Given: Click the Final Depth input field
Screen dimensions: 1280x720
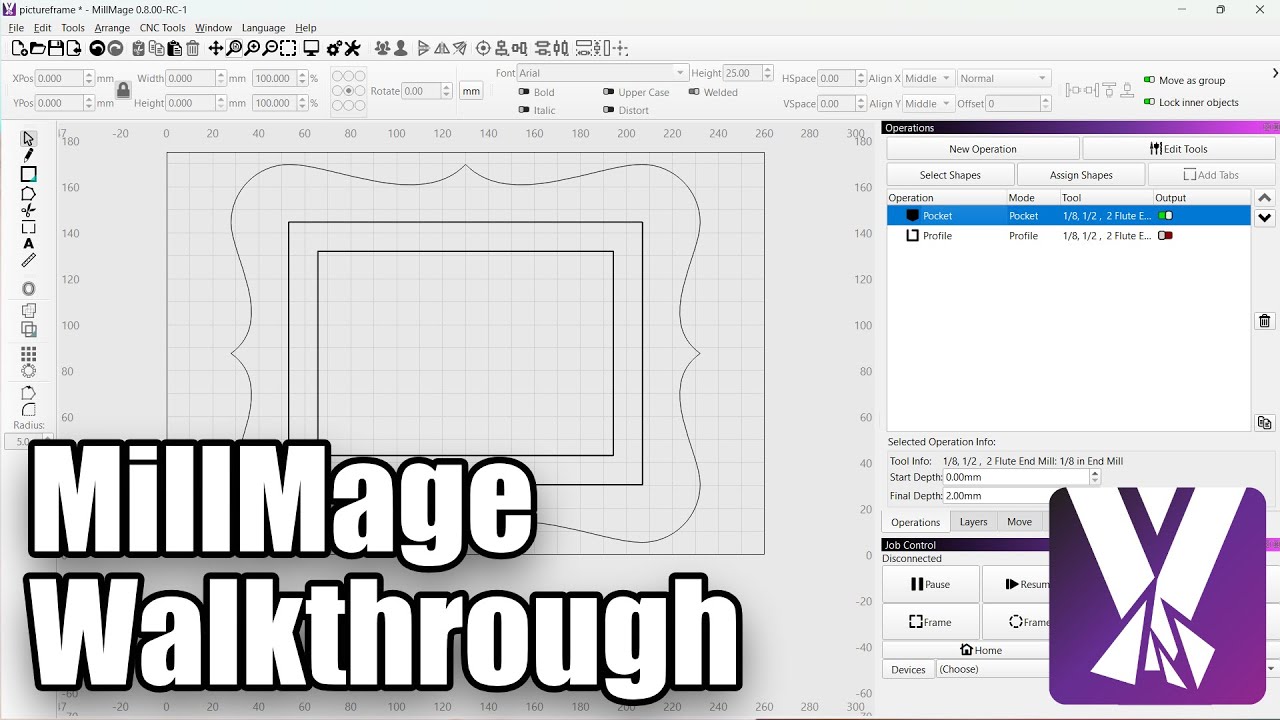Looking at the screenshot, I should (1016, 495).
